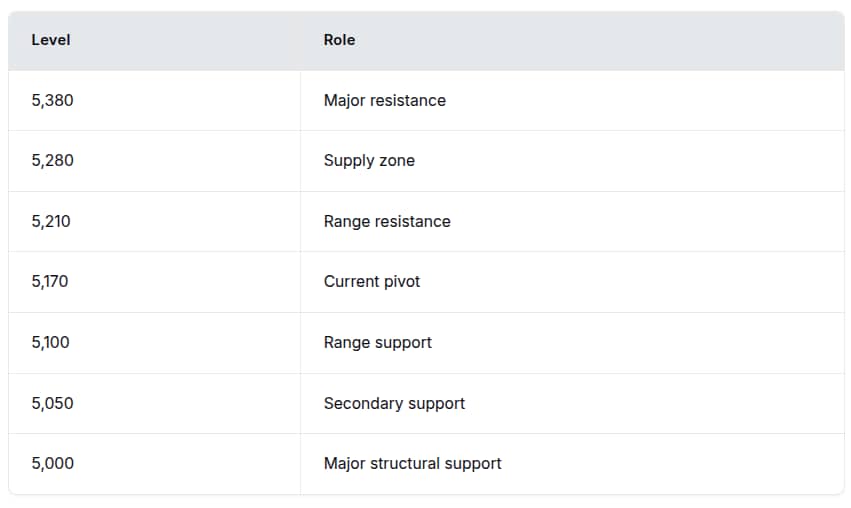Screen dimensions: 851x508
Task: Click the Supply zone cell
Action: [369, 160]
